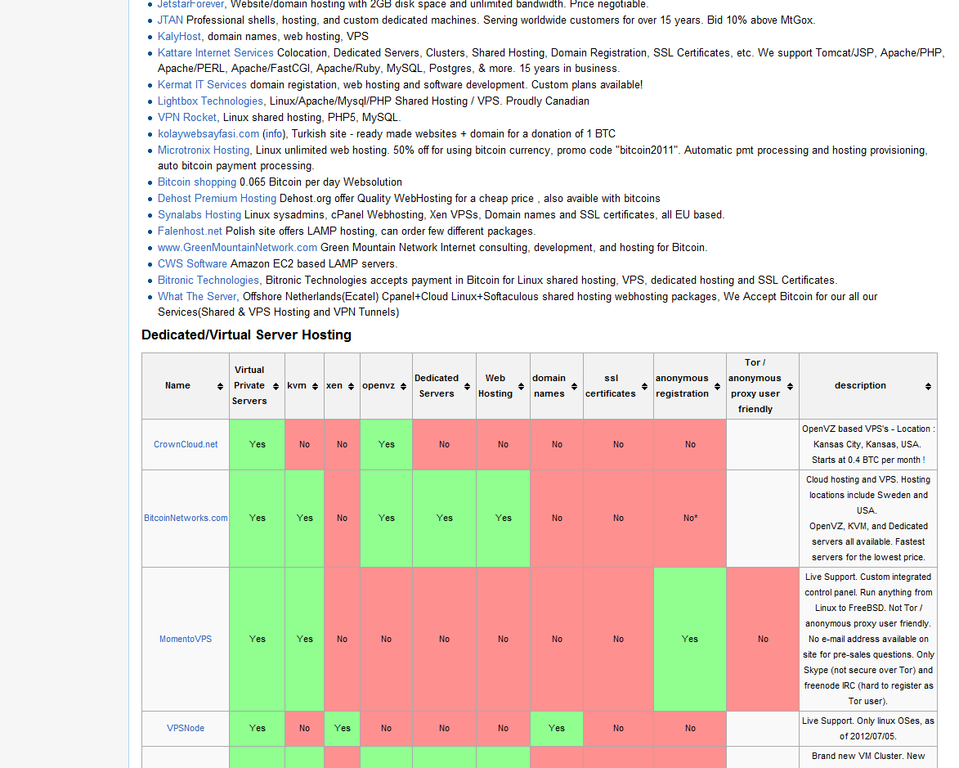Click BitcoinNetworks.com Web Hosting Yes cell
959x768 pixels.
coord(503,518)
